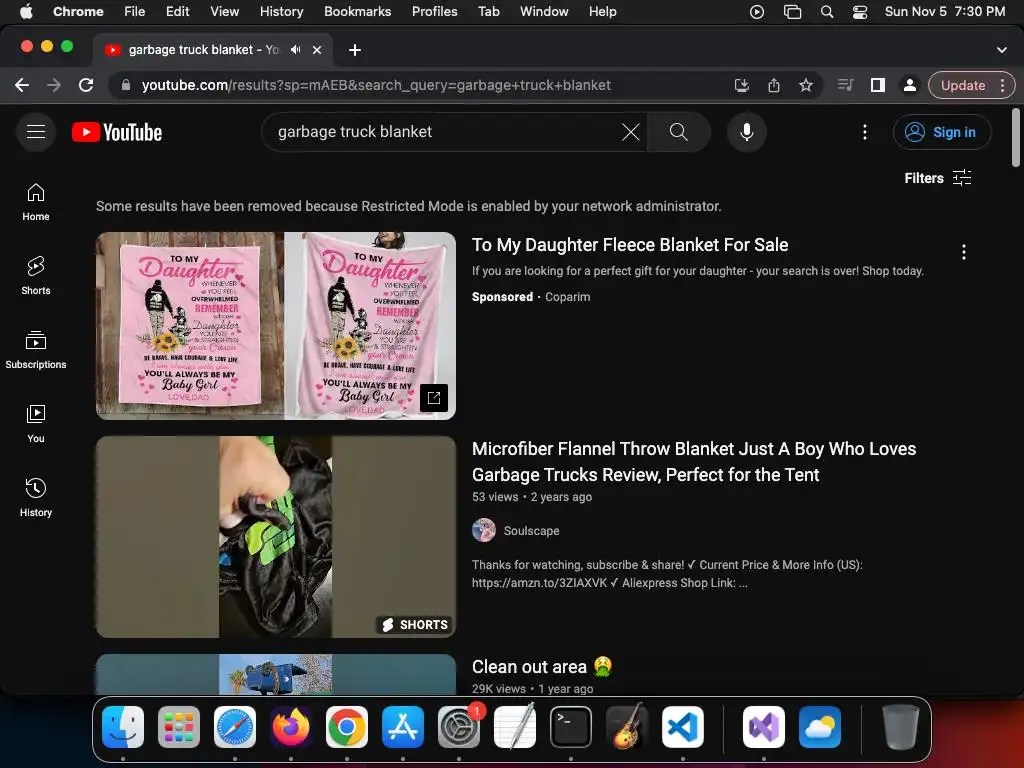This screenshot has width=1024, height=768.
Task: Click Sign in button
Action: coord(942,132)
